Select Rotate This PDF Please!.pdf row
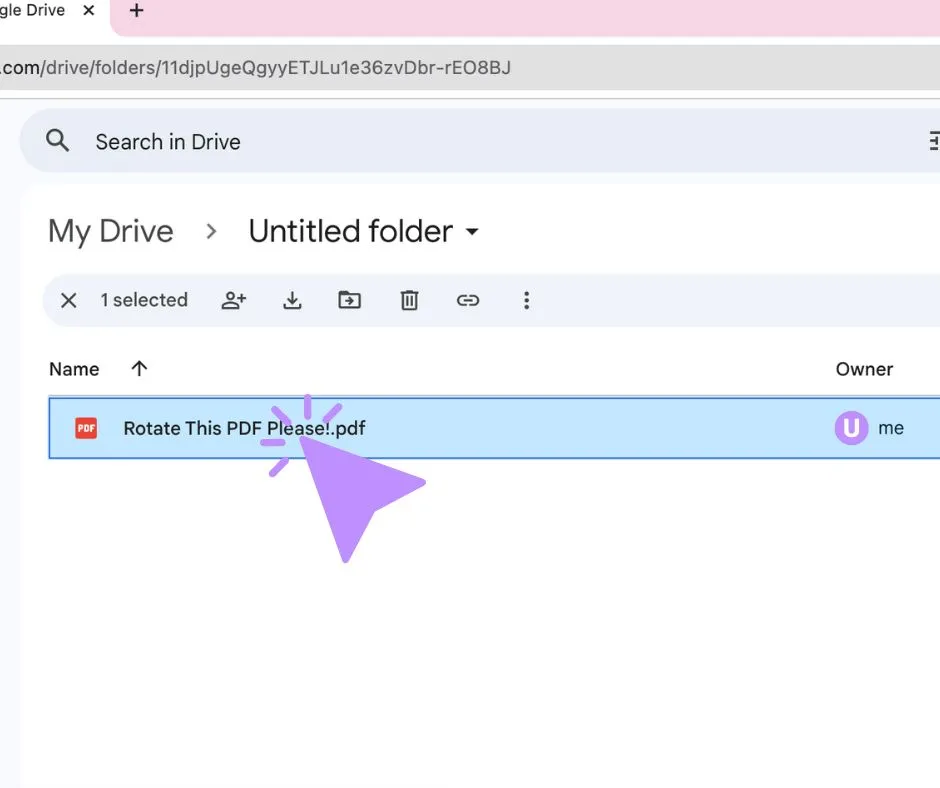Viewport: 940px width, 788px height. (244, 427)
